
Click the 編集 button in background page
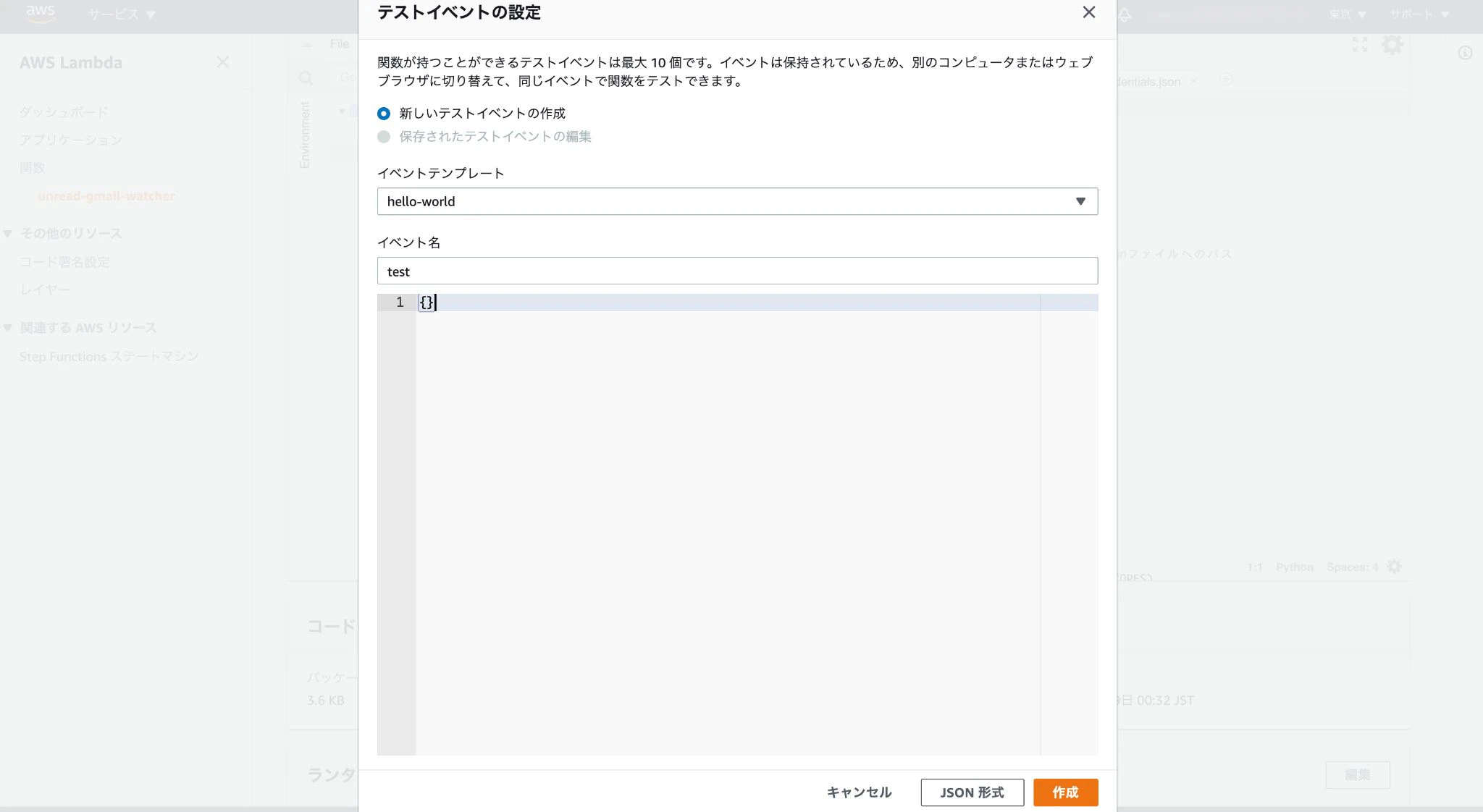[1358, 775]
